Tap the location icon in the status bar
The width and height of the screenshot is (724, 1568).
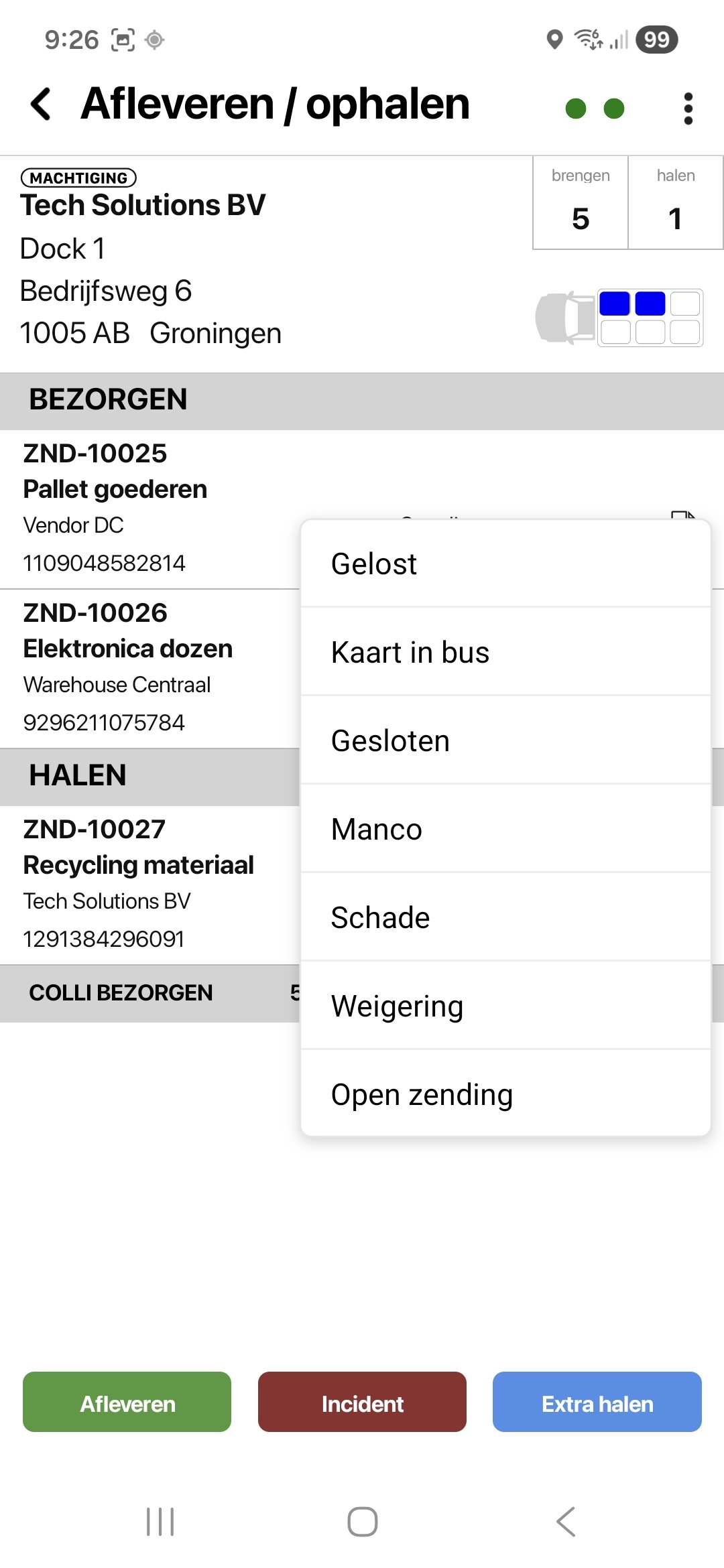(x=554, y=40)
